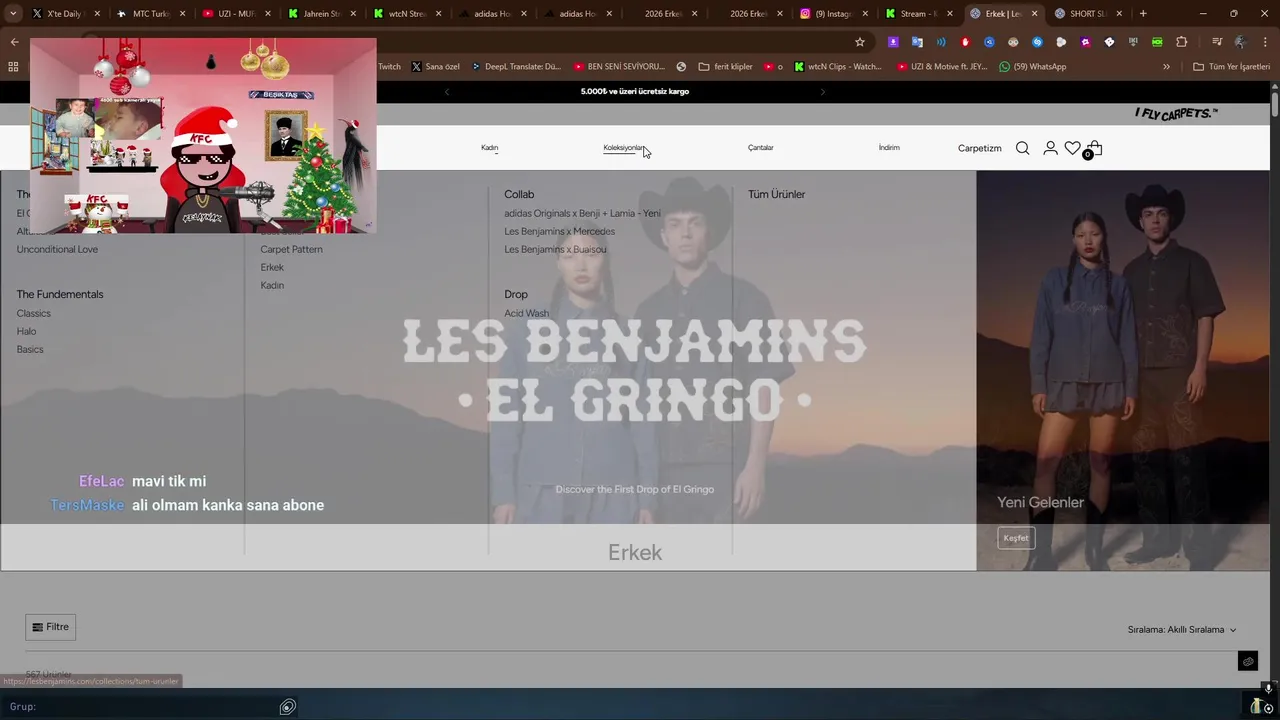Open the media control music-note icon

point(1216,42)
